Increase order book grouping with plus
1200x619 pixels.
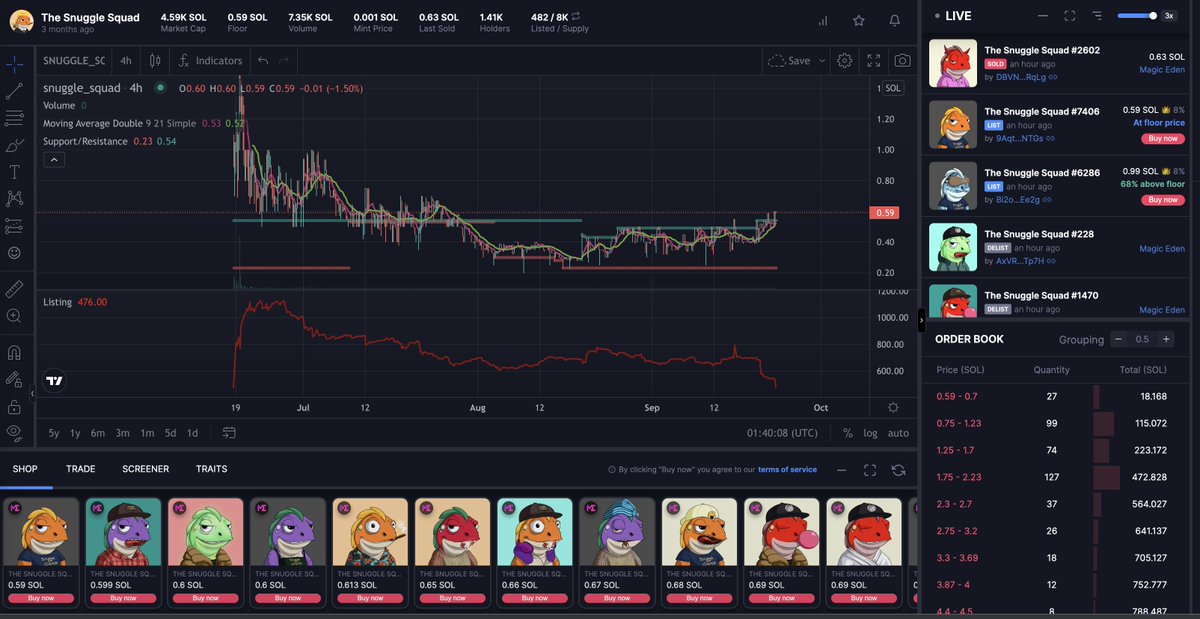click(x=1166, y=339)
